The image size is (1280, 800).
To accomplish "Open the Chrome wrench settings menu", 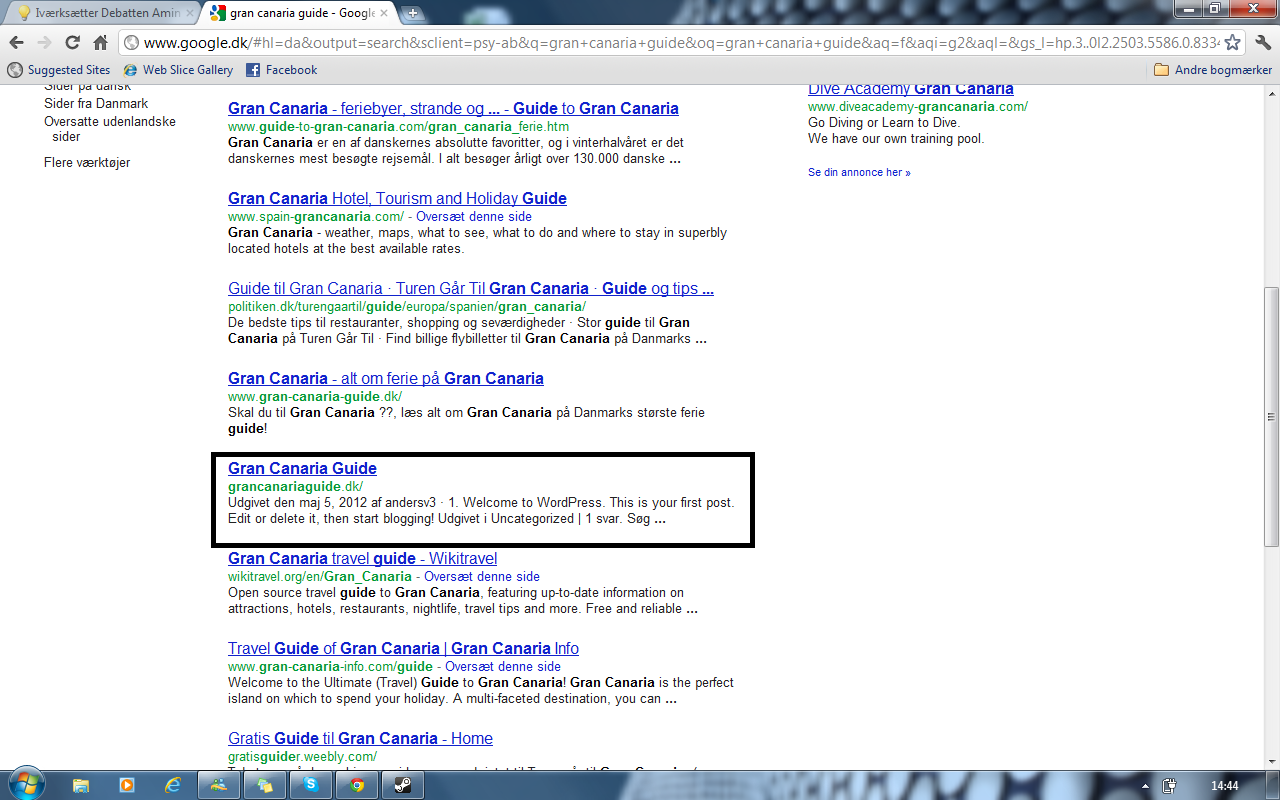I will tap(1262, 43).
